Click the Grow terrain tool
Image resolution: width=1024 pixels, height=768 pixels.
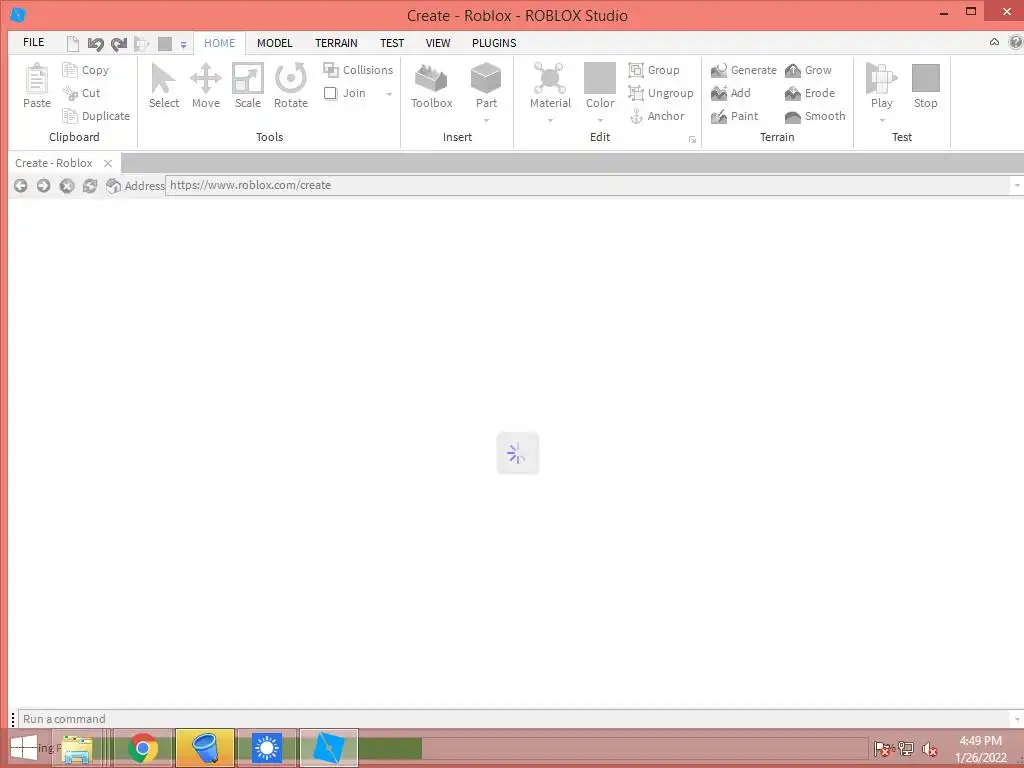808,70
